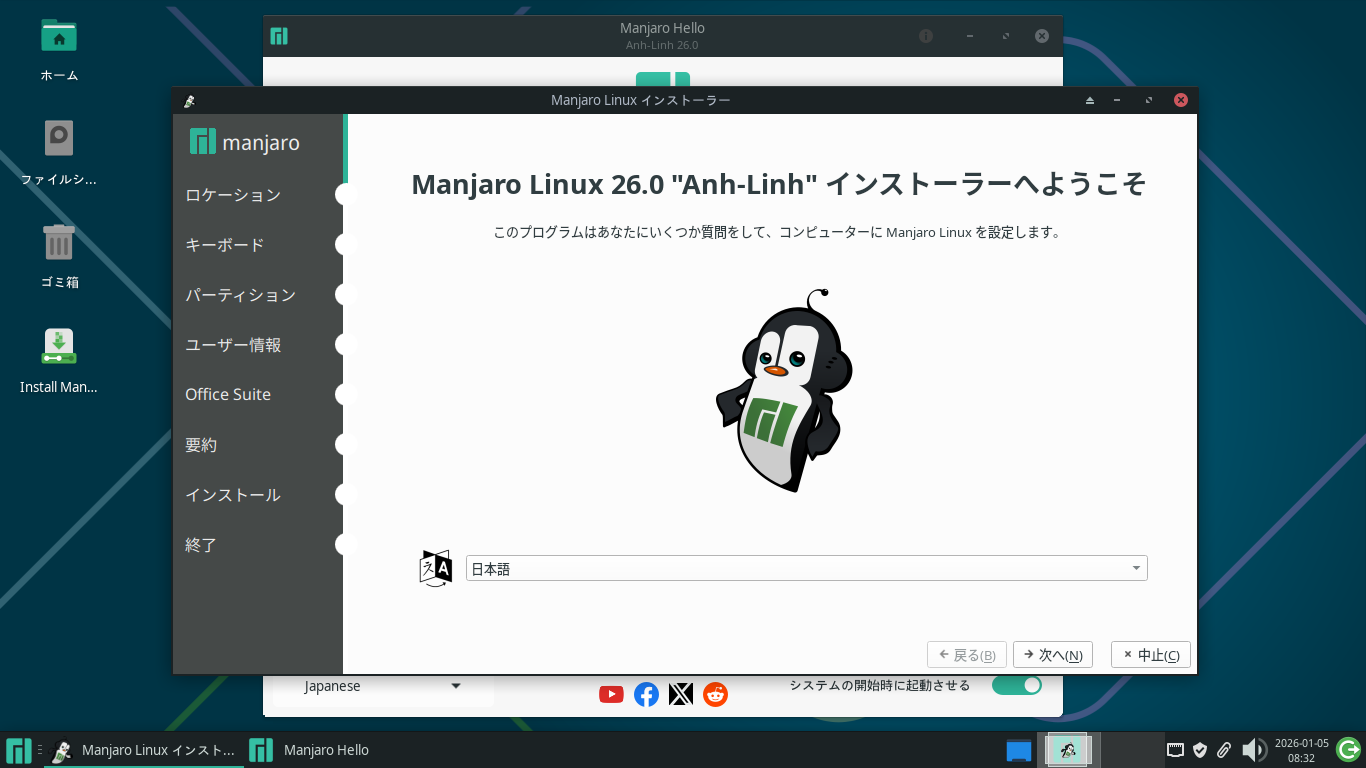
Task: Click the Manjaro logo in installer sidebar
Action: pos(244,142)
